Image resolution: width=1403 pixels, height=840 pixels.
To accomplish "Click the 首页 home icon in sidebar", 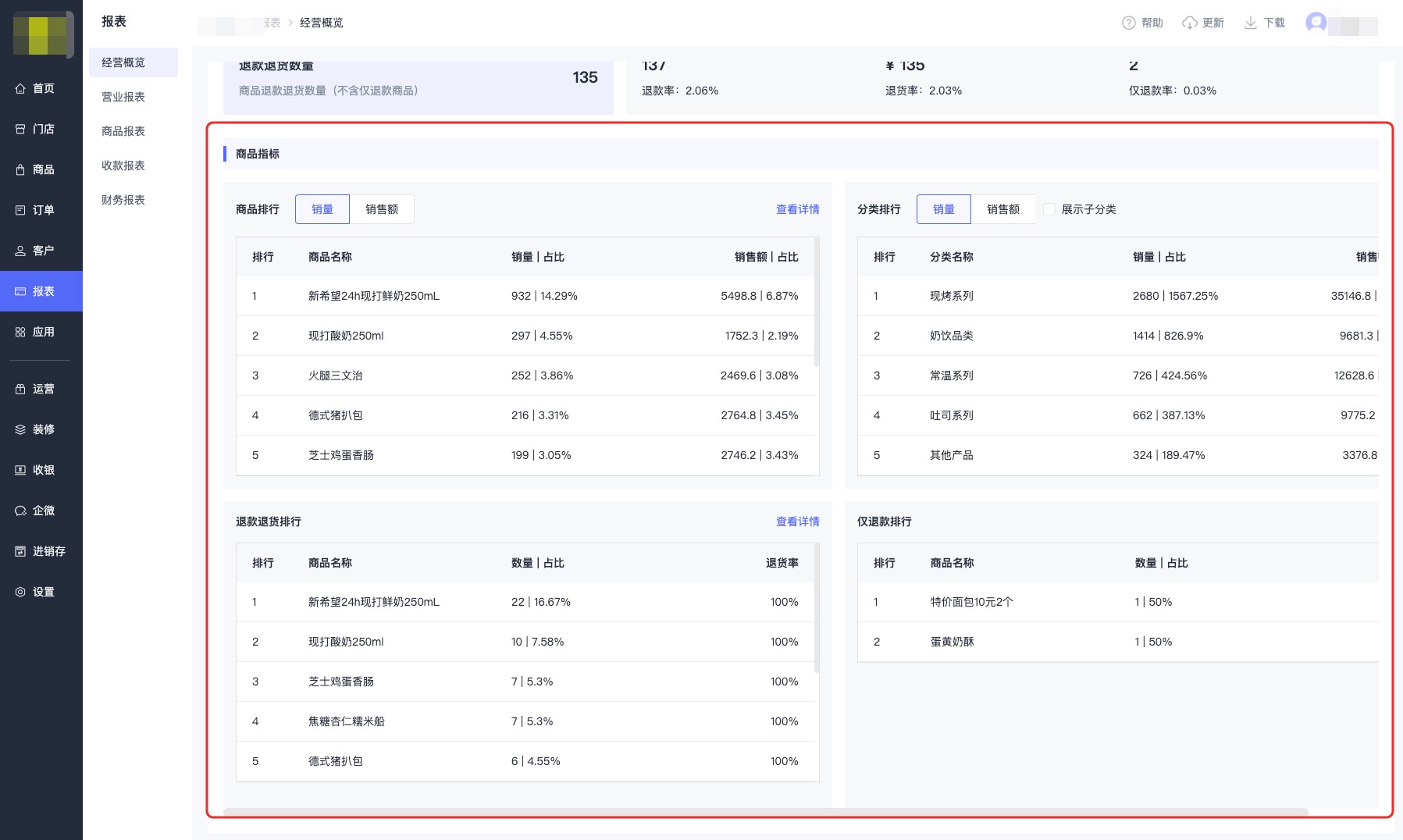I will 20,89.
